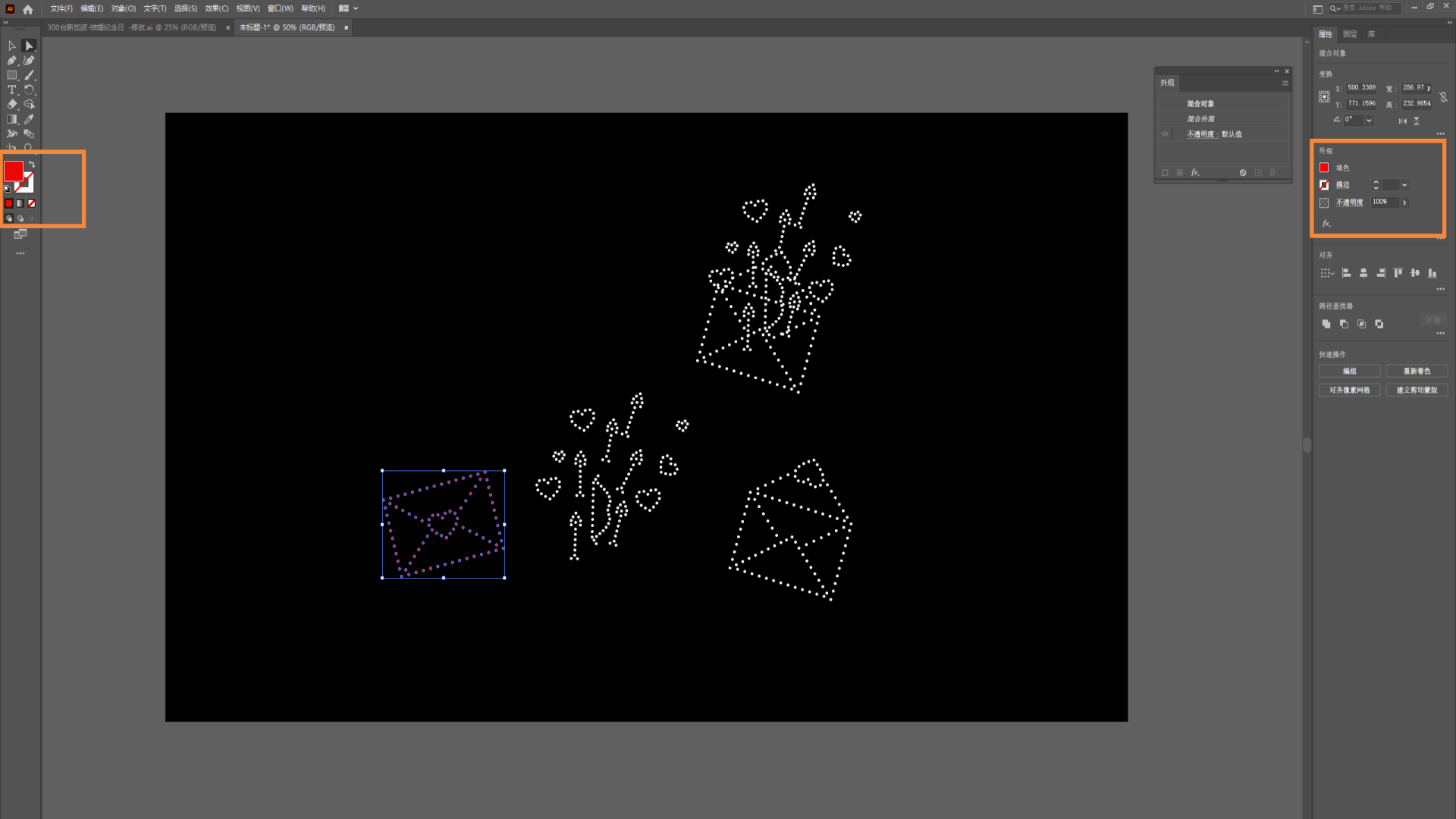Pick the Eyedropper tool
The width and height of the screenshot is (1456, 819).
click(x=29, y=119)
